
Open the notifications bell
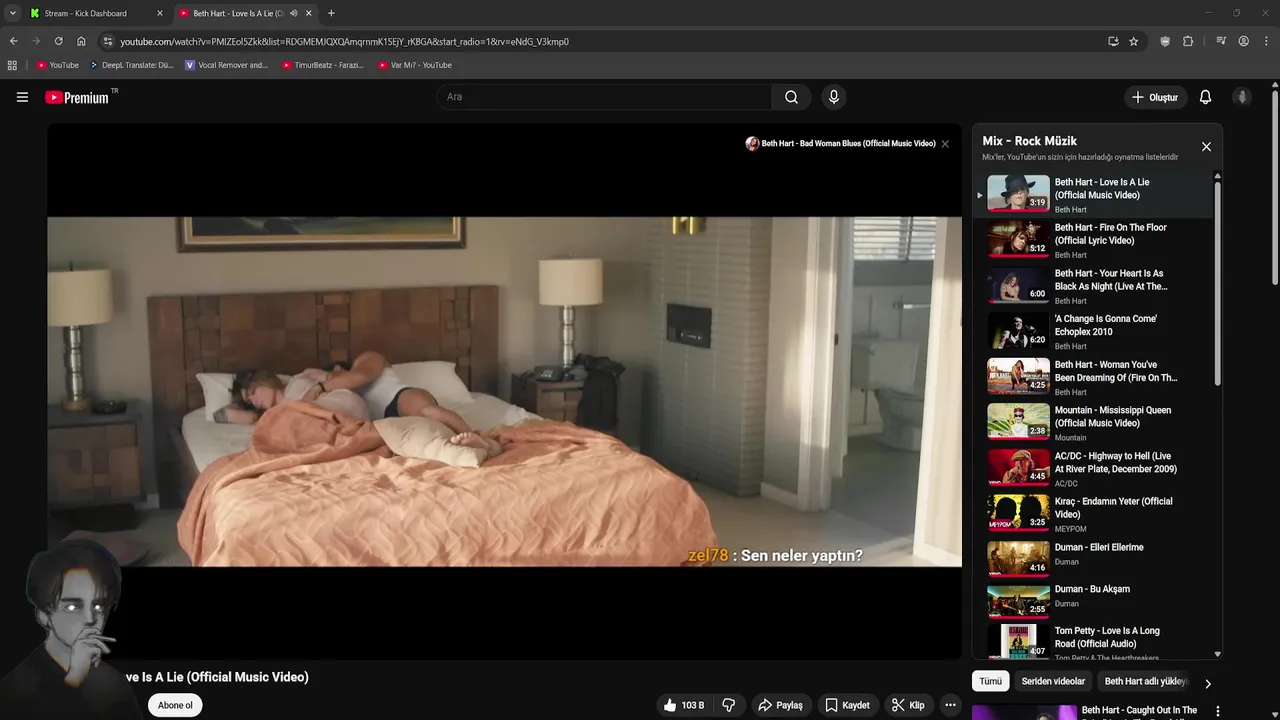pos(1205,97)
